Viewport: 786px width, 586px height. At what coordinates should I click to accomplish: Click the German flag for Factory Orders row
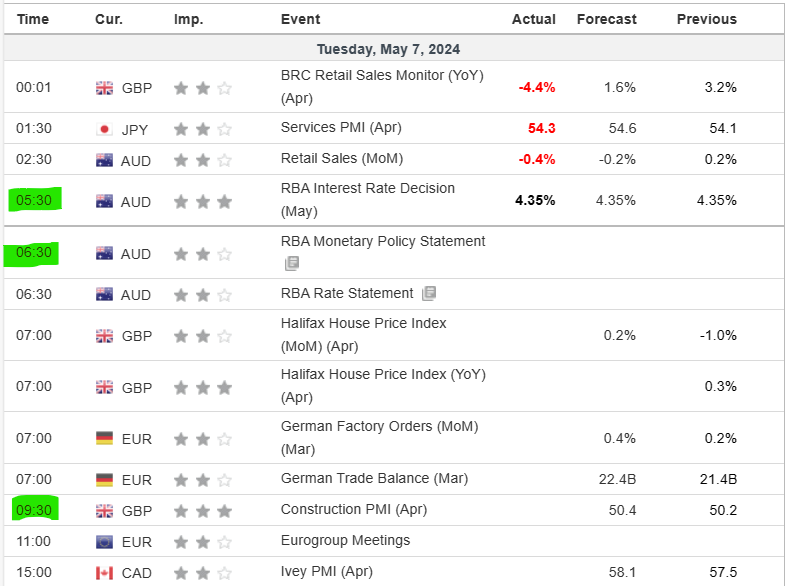click(x=104, y=438)
